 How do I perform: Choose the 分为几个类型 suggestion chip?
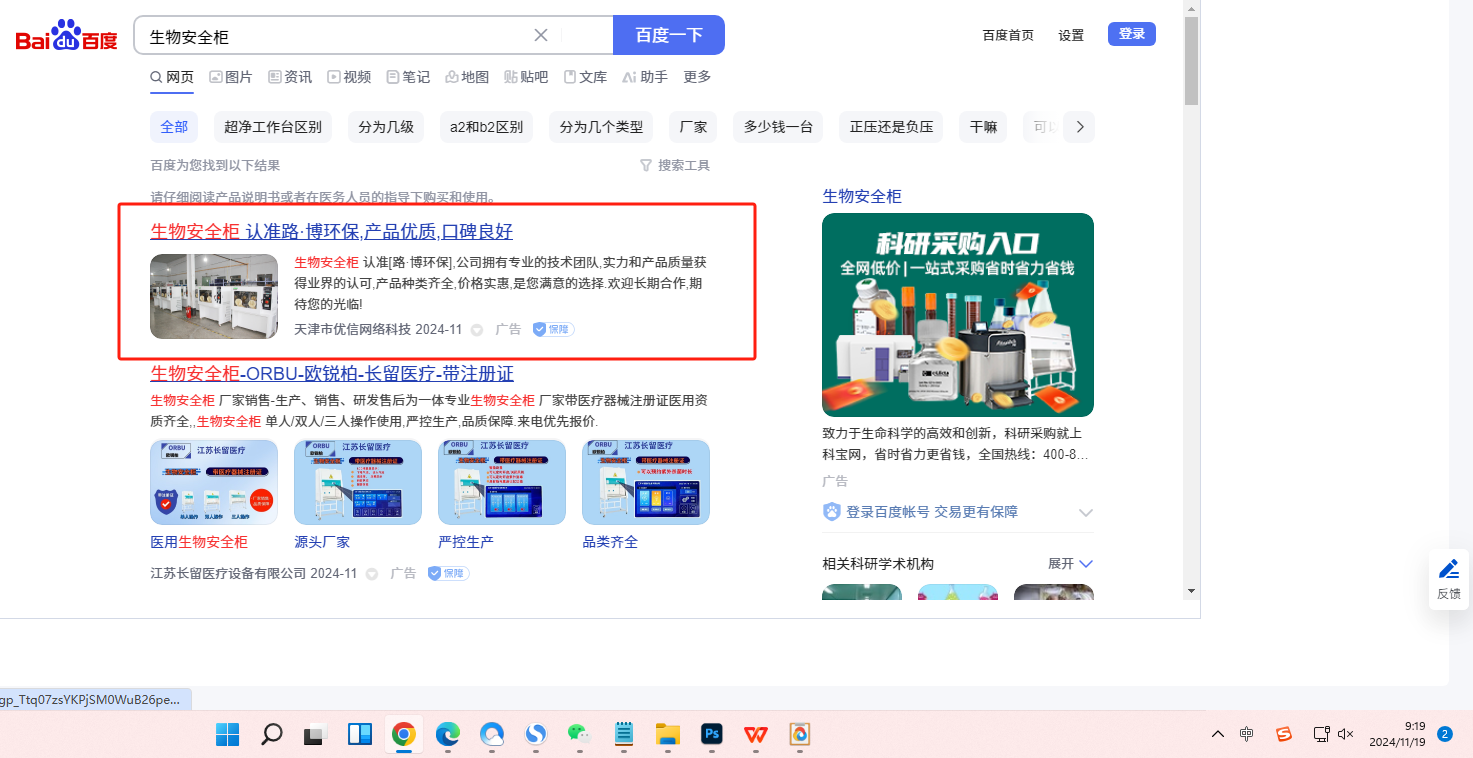601,127
